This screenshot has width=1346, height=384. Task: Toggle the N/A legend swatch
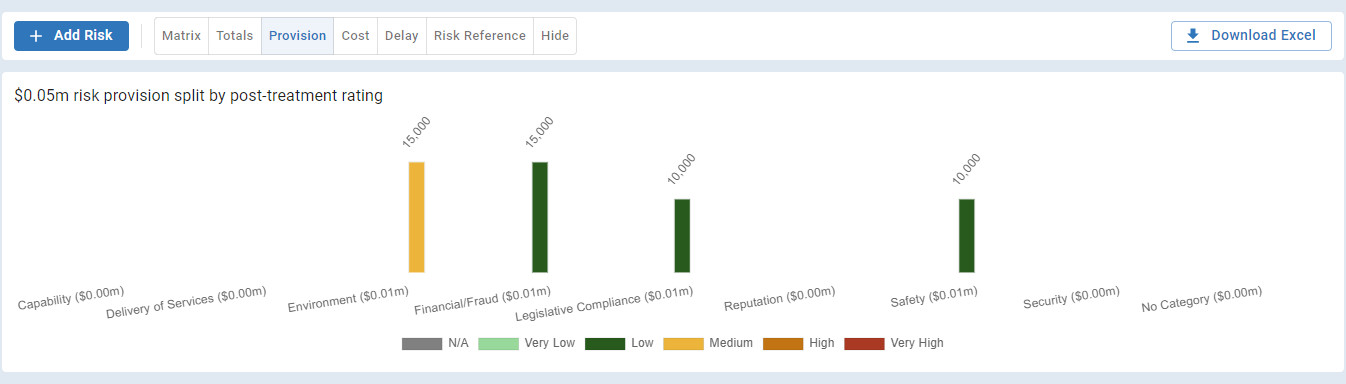422,343
